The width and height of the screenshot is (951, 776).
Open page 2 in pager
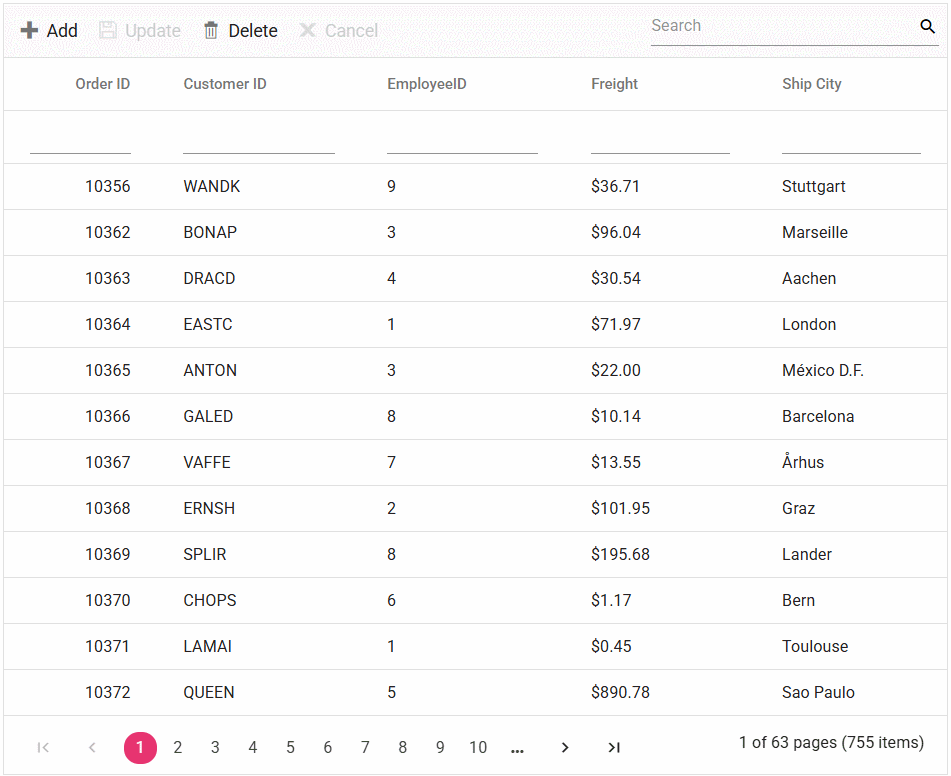tap(178, 747)
